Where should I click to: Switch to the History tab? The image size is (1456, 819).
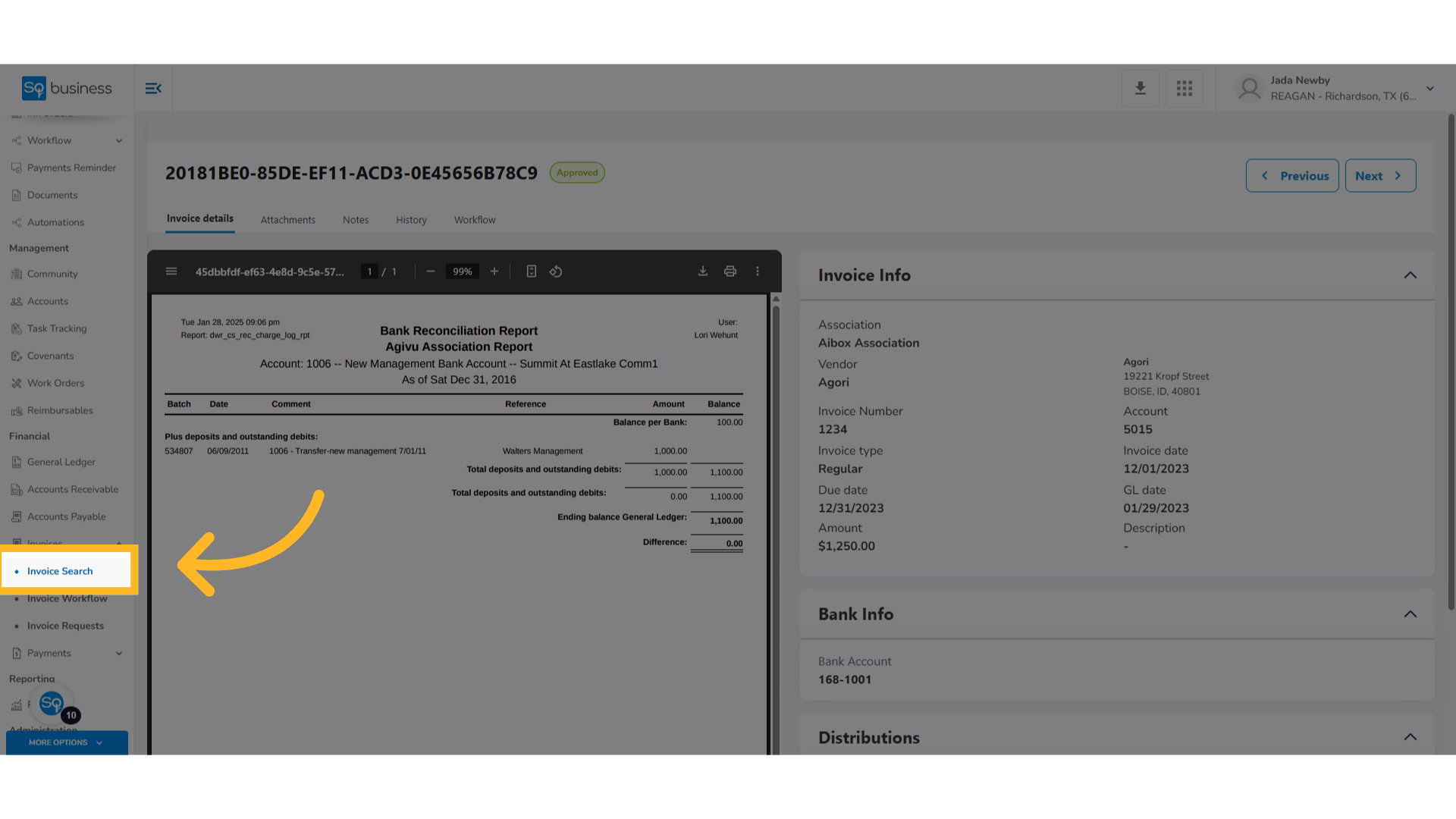411,220
